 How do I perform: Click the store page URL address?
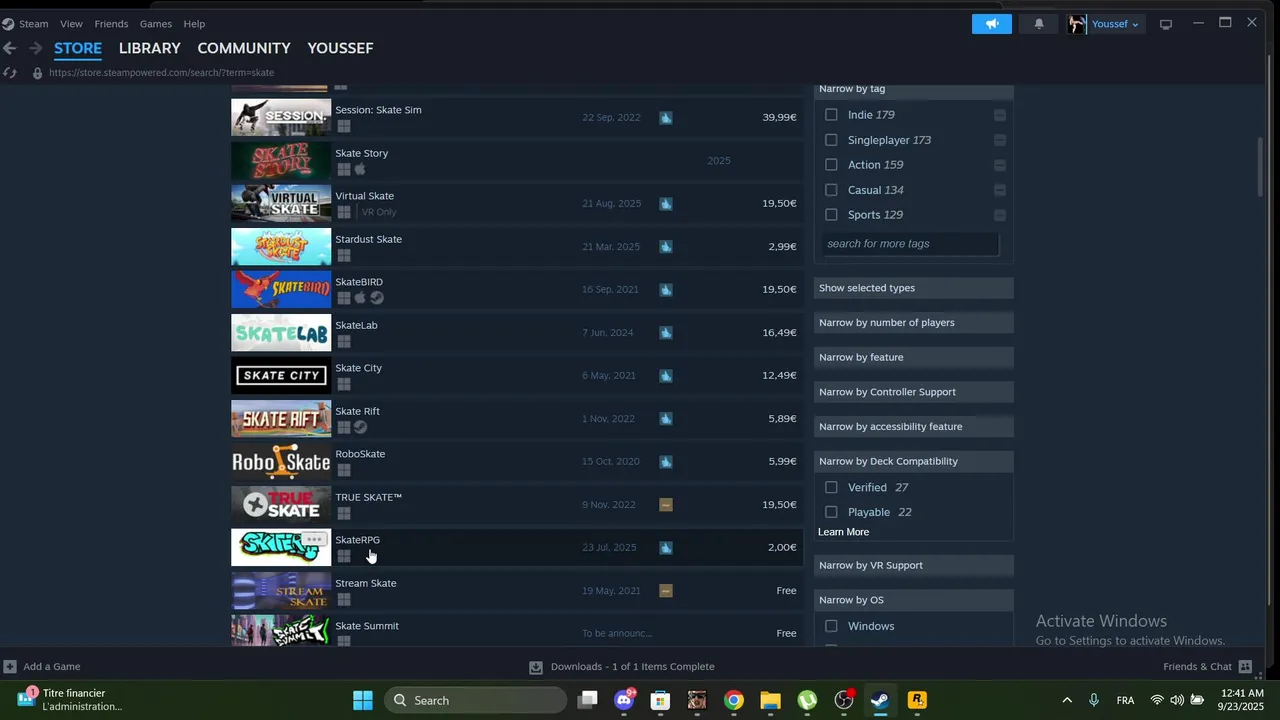pos(161,73)
